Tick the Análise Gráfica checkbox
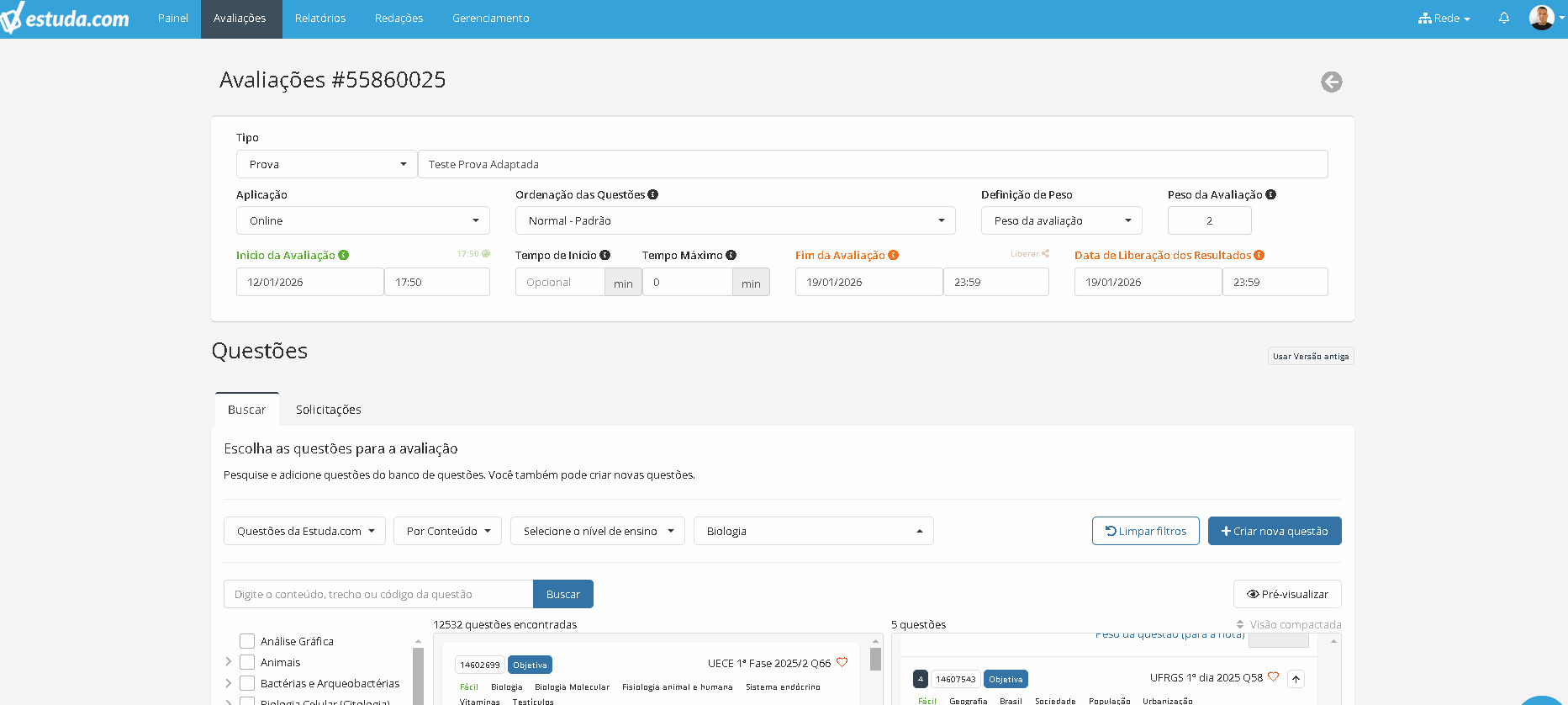This screenshot has height=705, width=1568. pos(247,641)
